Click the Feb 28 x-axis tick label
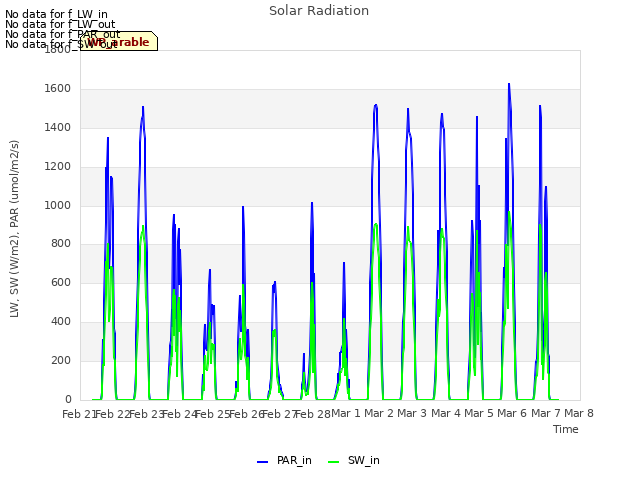This screenshot has width=640, height=480. click(x=312, y=414)
